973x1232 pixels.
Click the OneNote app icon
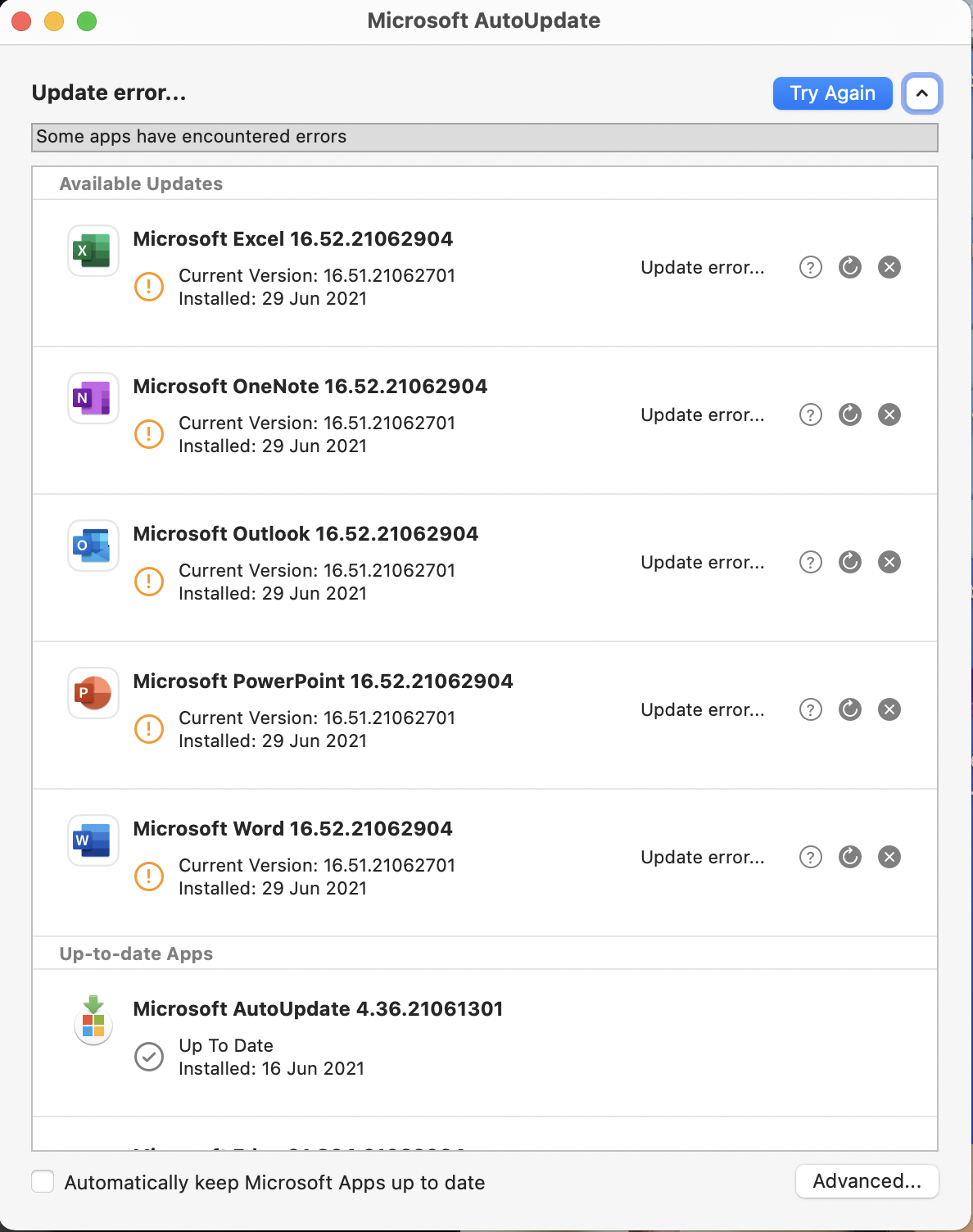pyautogui.click(x=93, y=398)
